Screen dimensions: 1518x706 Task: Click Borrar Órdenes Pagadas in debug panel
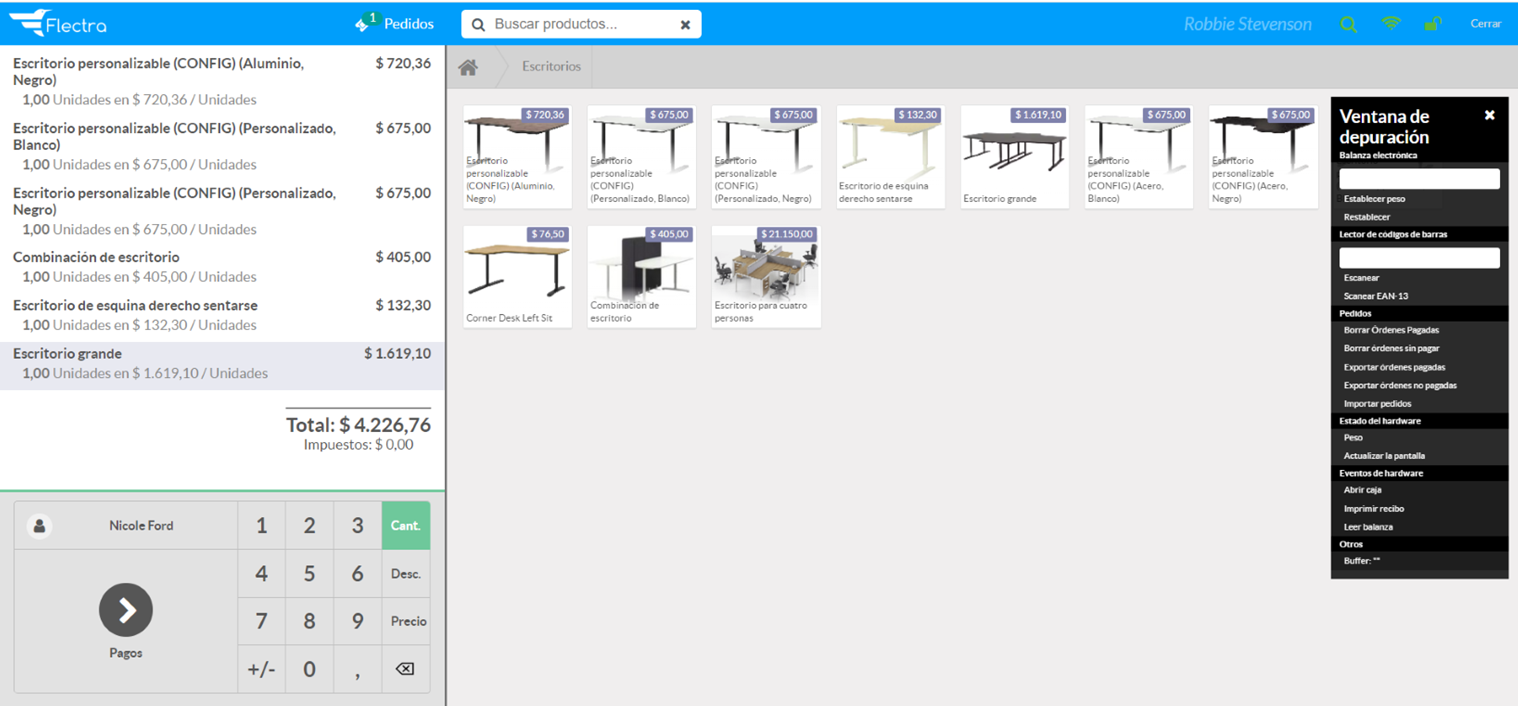click(1391, 330)
